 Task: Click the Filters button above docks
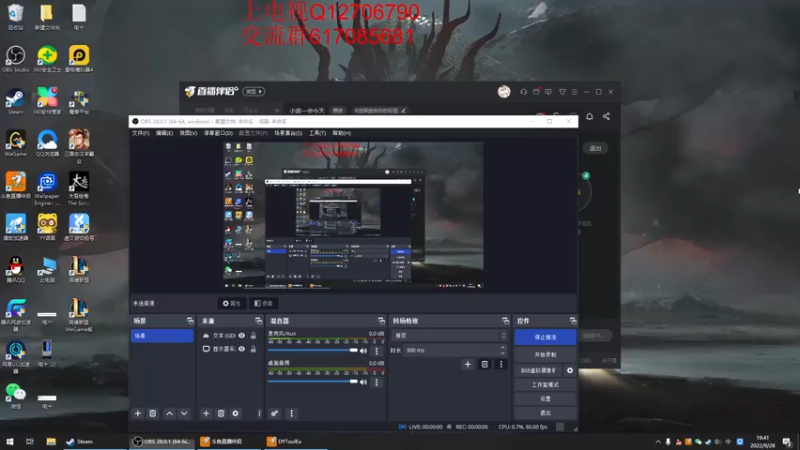click(x=264, y=303)
